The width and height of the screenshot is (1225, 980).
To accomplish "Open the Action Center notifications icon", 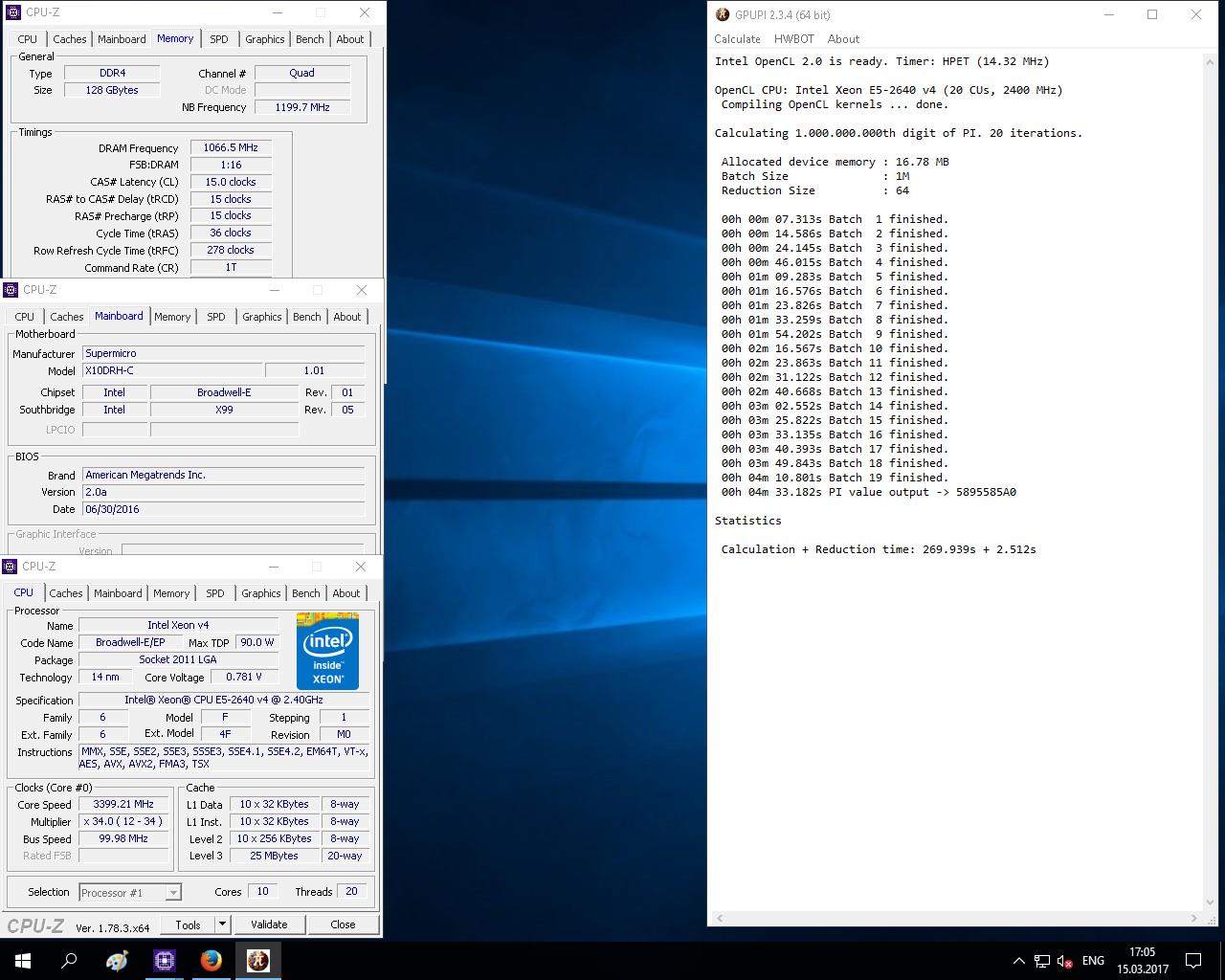I will (x=1193, y=961).
